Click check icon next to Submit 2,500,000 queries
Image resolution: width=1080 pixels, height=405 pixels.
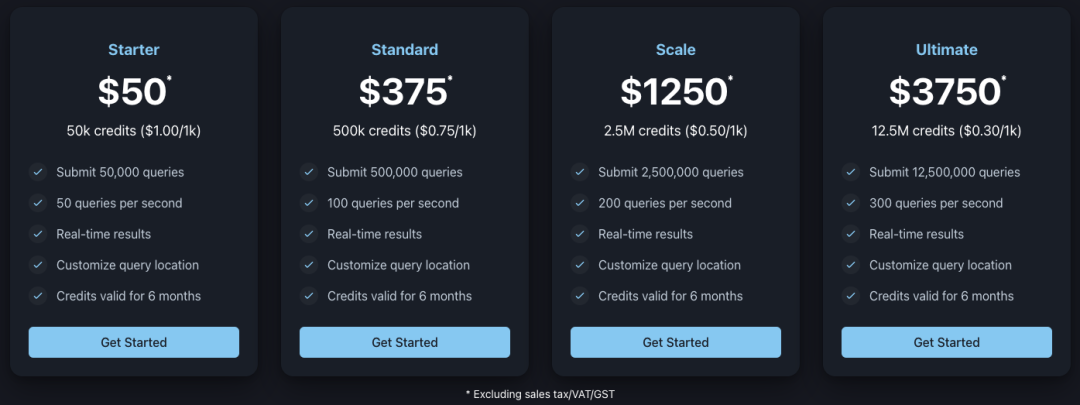click(x=580, y=172)
